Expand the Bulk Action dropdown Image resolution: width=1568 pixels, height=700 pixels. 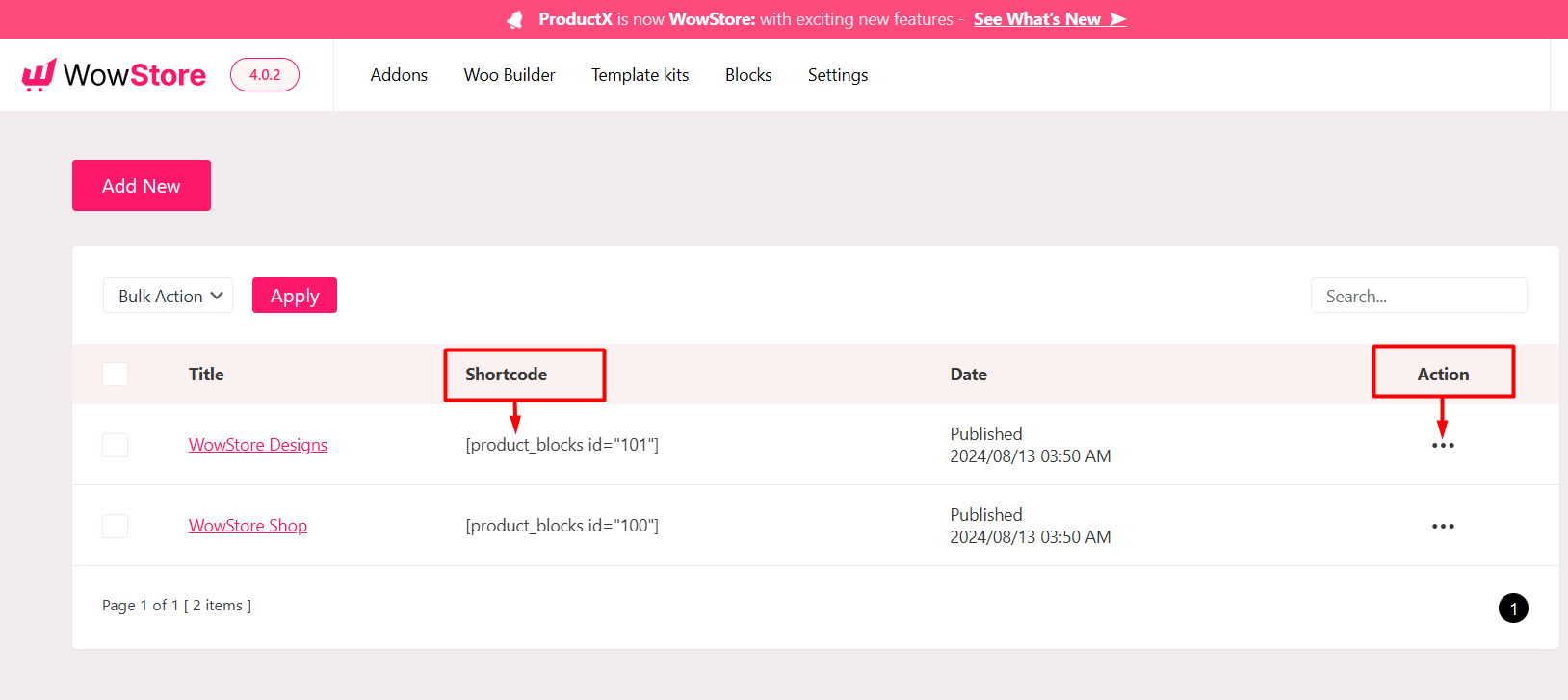[169, 296]
